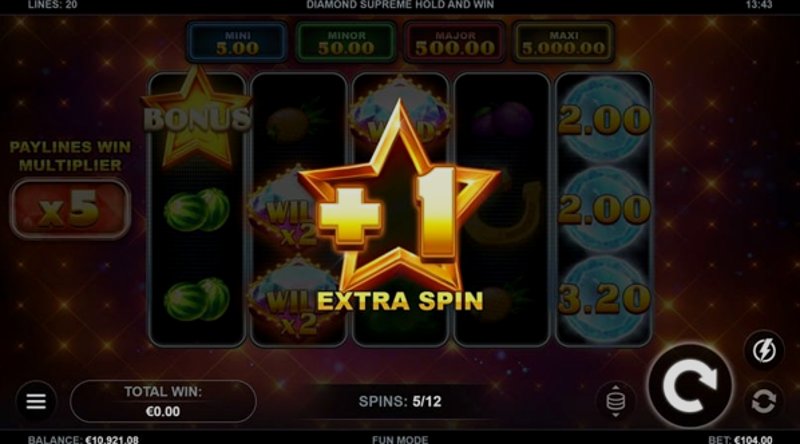Image resolution: width=800 pixels, height=444 pixels.
Task: Click the middle watermelon symbol on reel one
Action: [x=196, y=209]
